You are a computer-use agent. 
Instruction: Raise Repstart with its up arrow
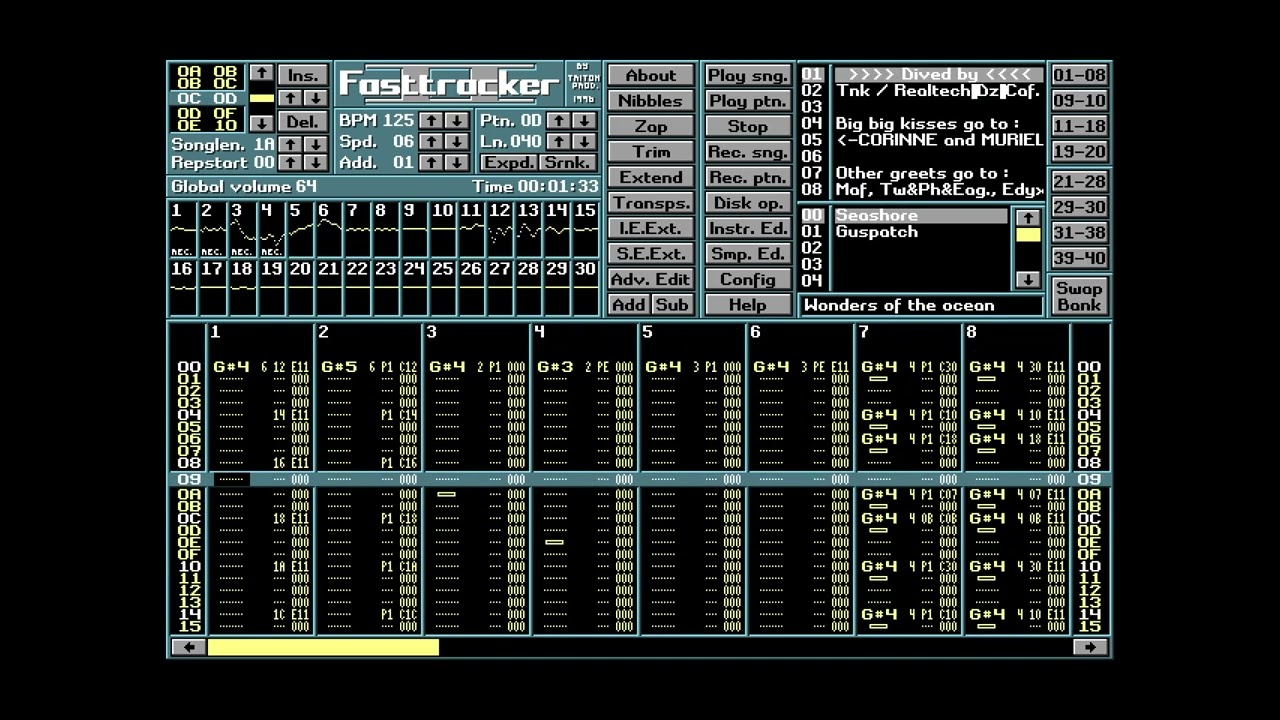pyautogui.click(x=290, y=162)
